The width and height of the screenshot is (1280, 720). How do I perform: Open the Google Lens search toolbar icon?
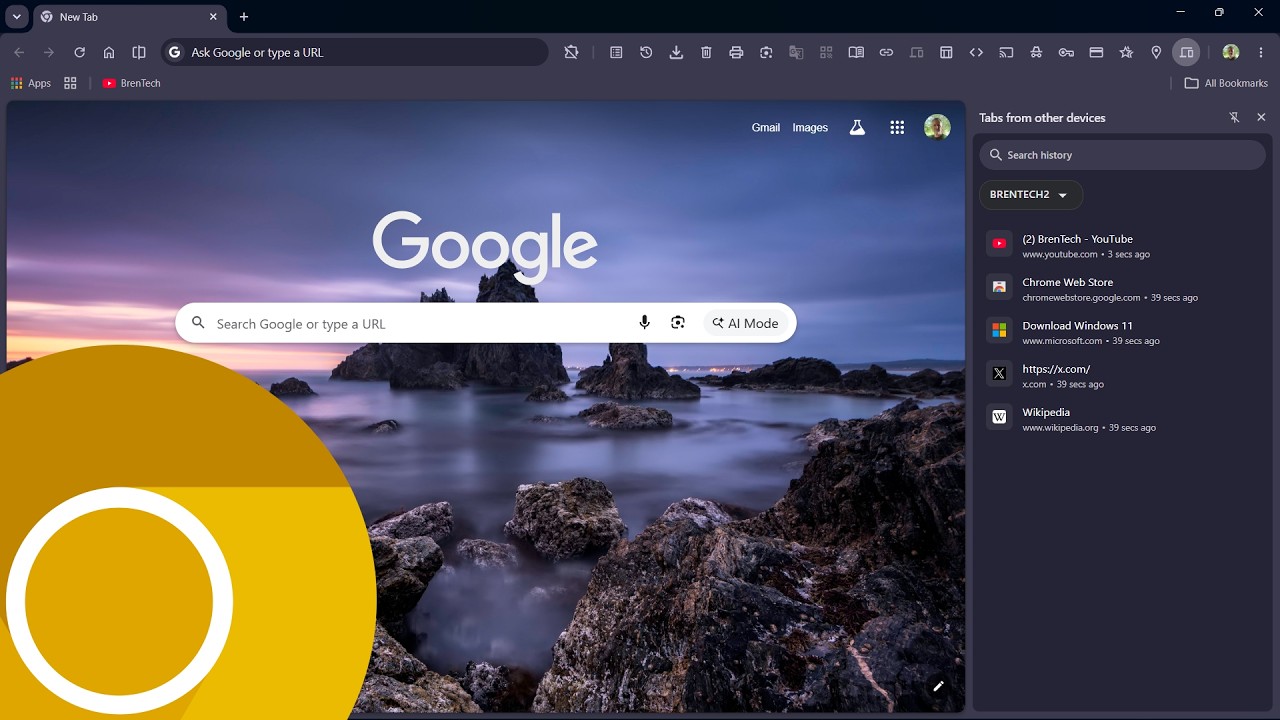766,52
